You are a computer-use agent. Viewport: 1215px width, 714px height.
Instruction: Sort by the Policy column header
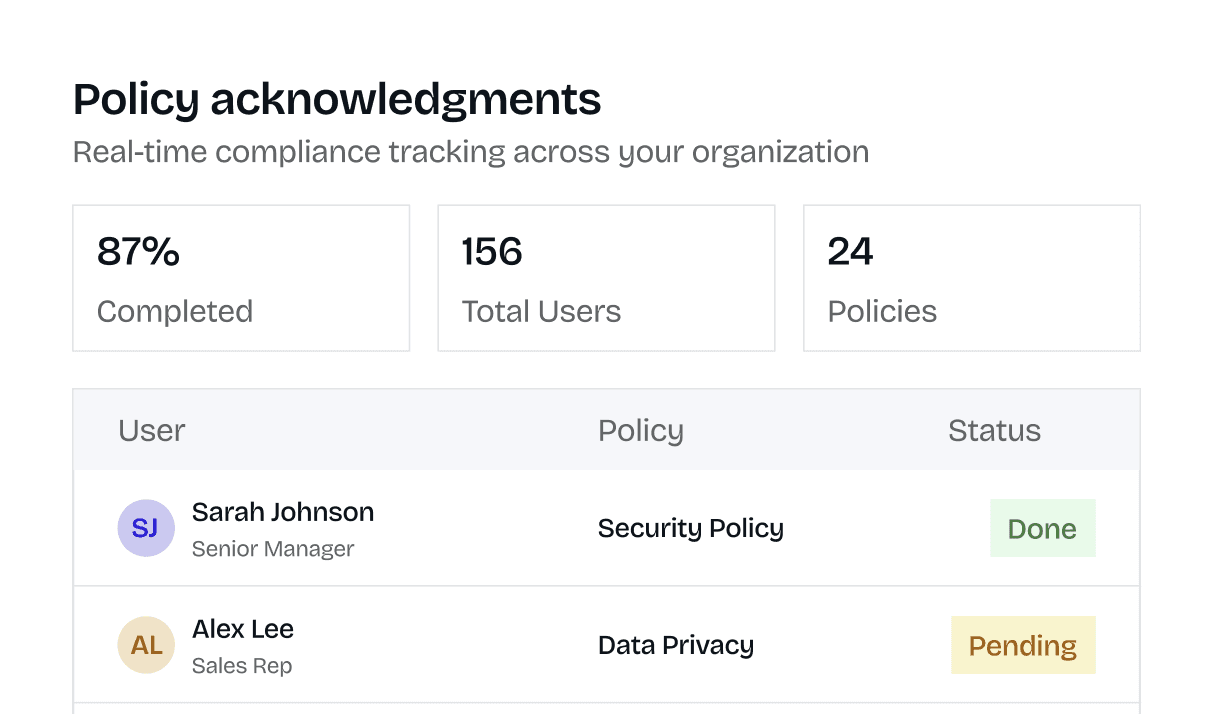click(x=640, y=431)
